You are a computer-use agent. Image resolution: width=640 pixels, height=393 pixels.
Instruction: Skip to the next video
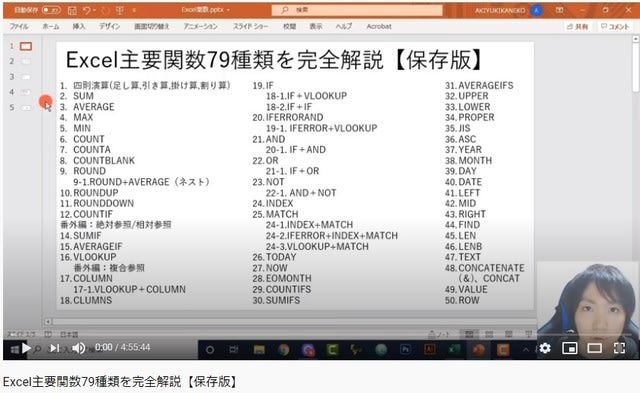(x=54, y=348)
